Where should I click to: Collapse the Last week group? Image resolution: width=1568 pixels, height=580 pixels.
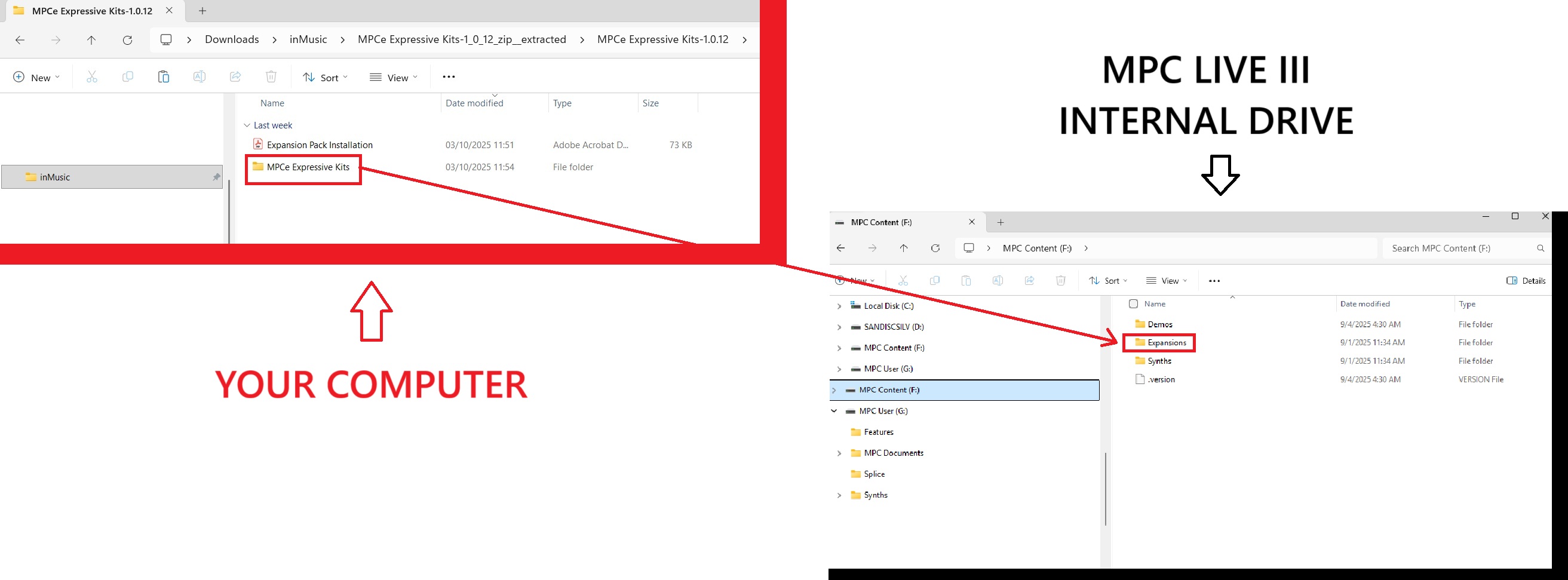pyautogui.click(x=247, y=125)
